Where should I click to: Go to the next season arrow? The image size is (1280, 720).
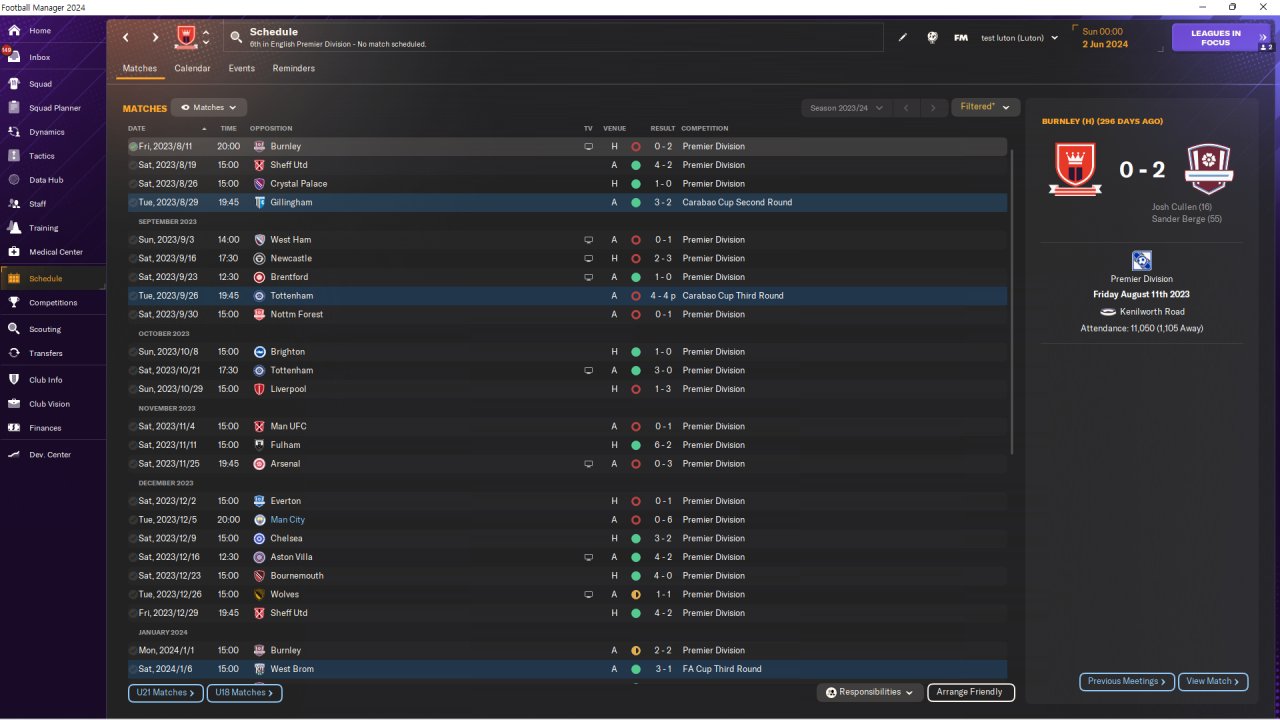click(933, 108)
